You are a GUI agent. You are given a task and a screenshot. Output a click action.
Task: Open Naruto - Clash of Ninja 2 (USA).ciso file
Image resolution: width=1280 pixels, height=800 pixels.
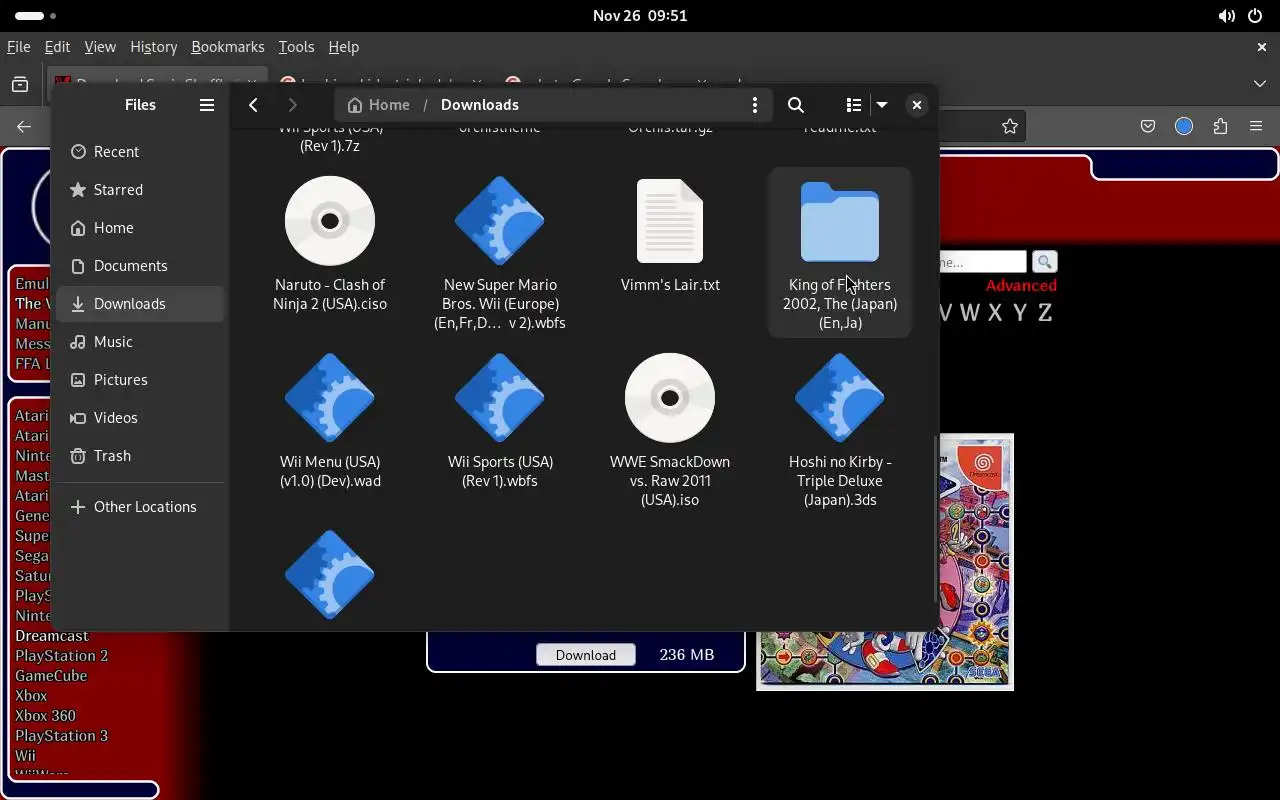pyautogui.click(x=330, y=245)
